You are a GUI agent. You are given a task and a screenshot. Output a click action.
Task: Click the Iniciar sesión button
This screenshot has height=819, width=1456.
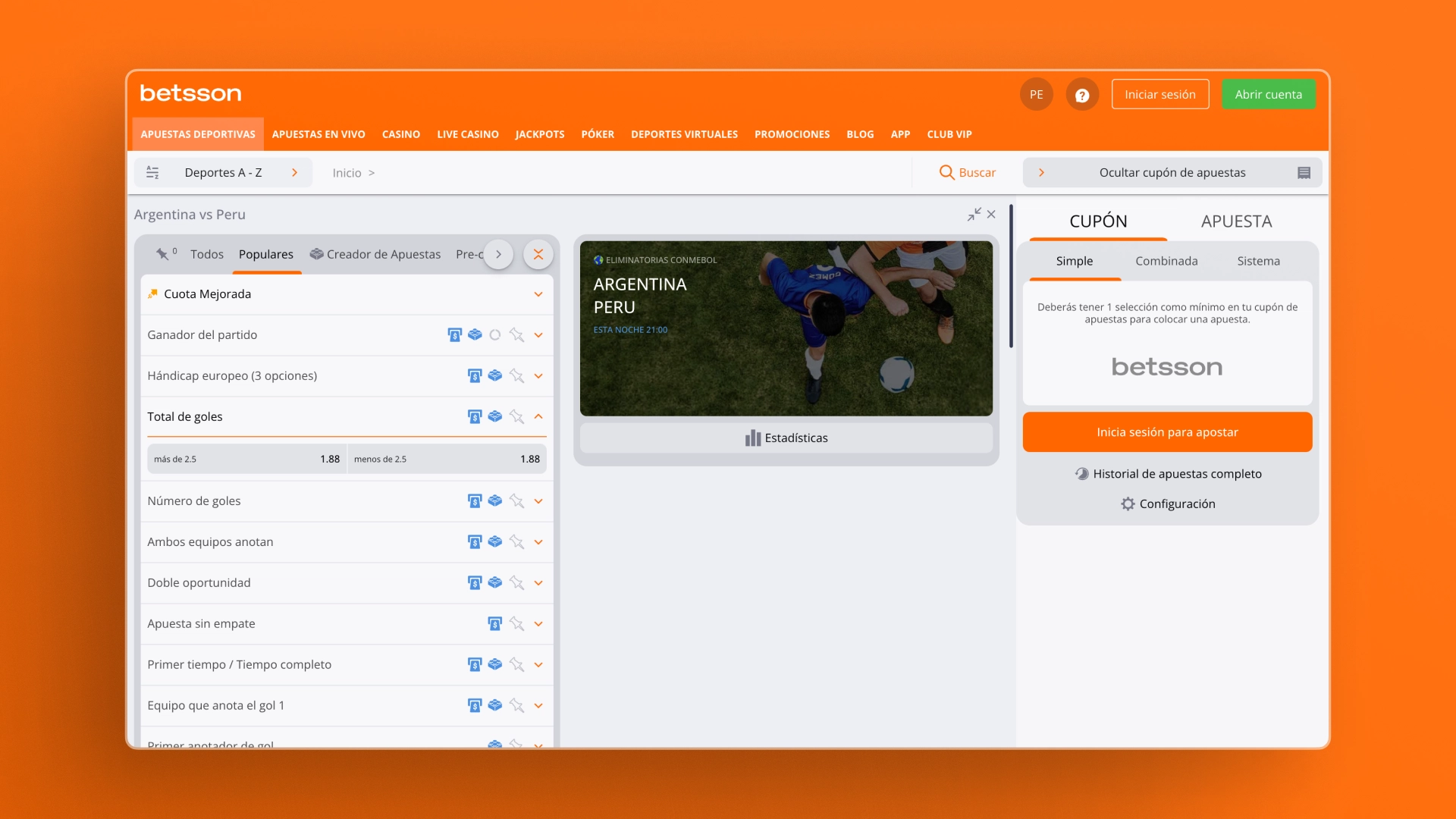click(x=1160, y=95)
